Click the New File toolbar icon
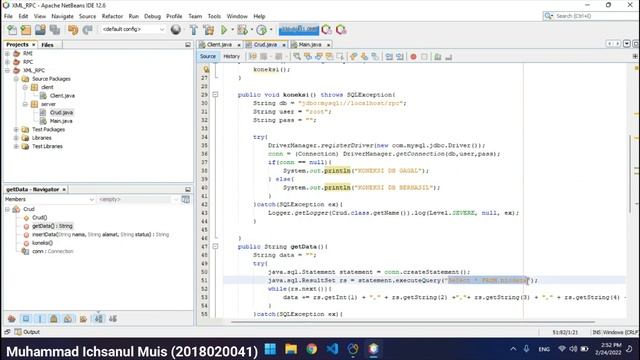Image resolution: width=640 pixels, height=360 pixels. tap(12, 30)
